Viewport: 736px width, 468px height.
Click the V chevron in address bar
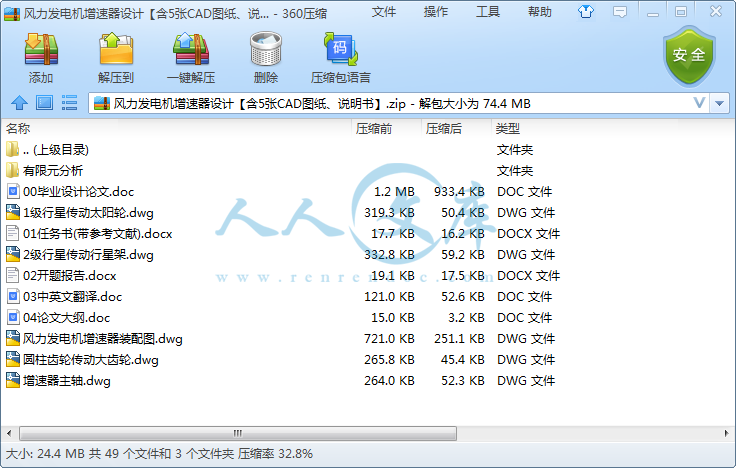click(699, 103)
